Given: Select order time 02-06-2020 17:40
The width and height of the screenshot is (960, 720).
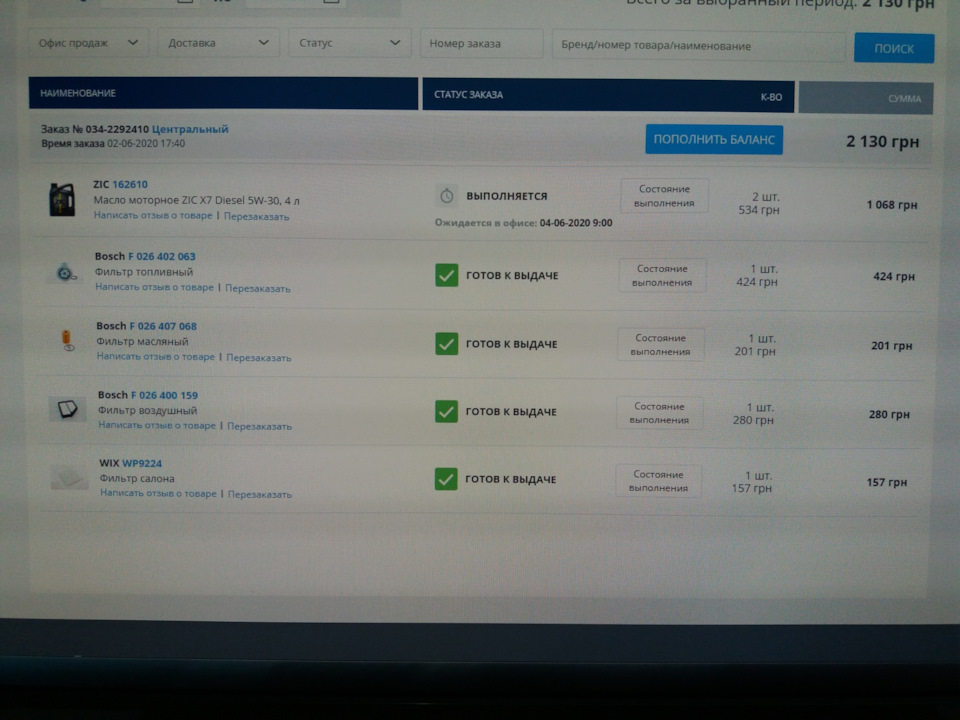Looking at the screenshot, I should [x=146, y=143].
